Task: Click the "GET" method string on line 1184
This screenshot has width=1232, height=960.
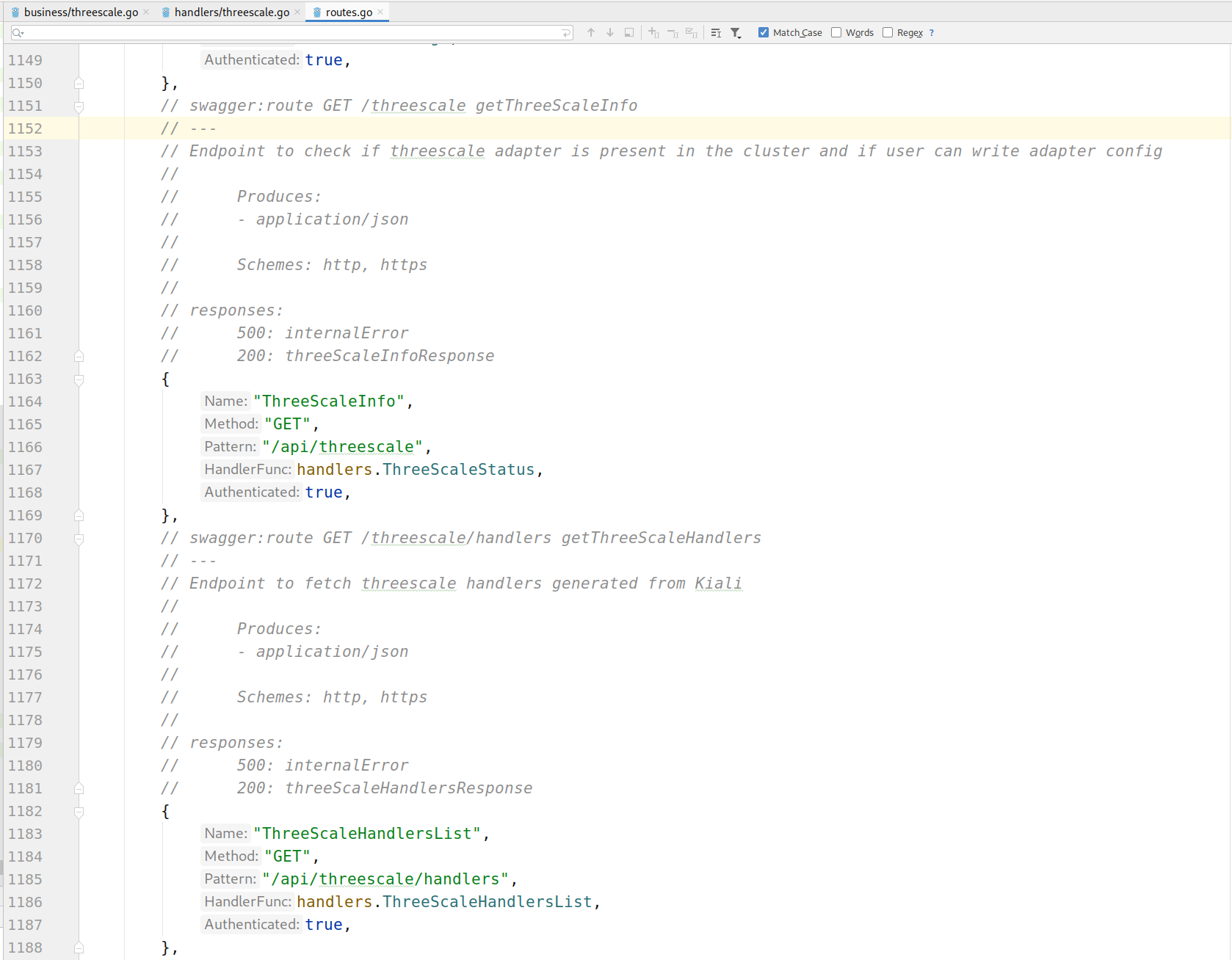Action: click(x=287, y=857)
